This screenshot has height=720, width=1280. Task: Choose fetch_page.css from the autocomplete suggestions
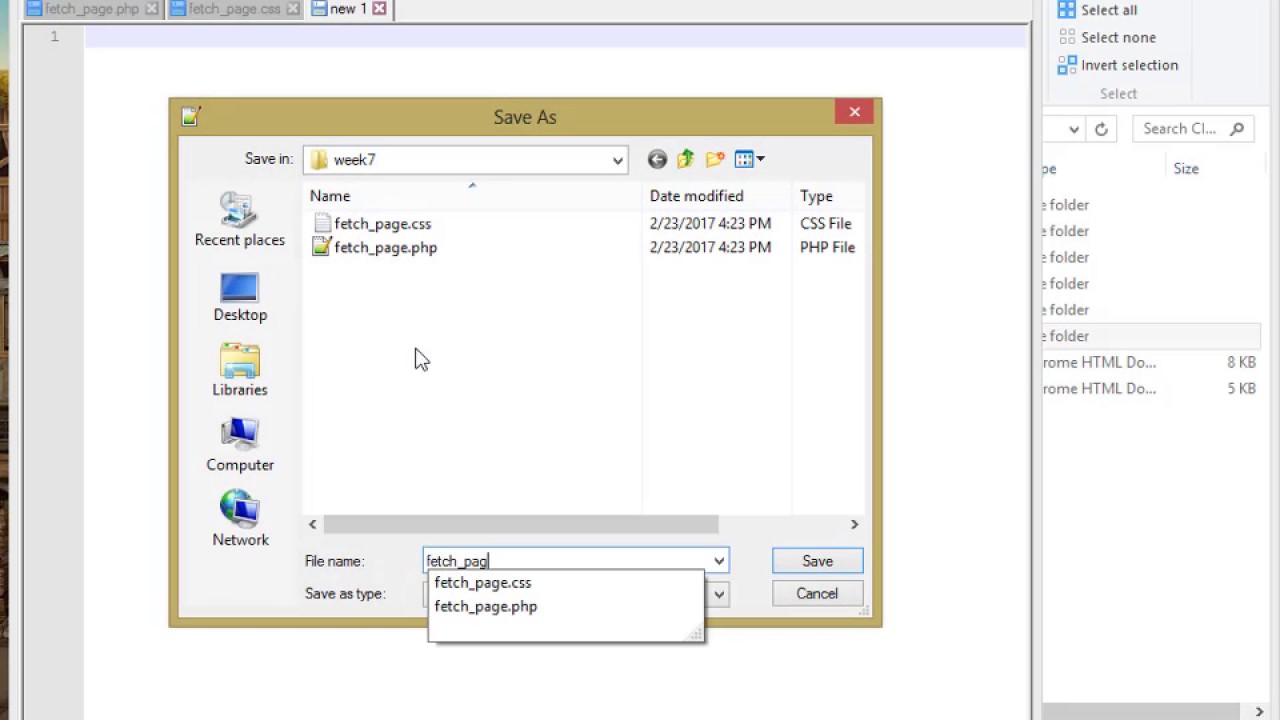coord(483,583)
